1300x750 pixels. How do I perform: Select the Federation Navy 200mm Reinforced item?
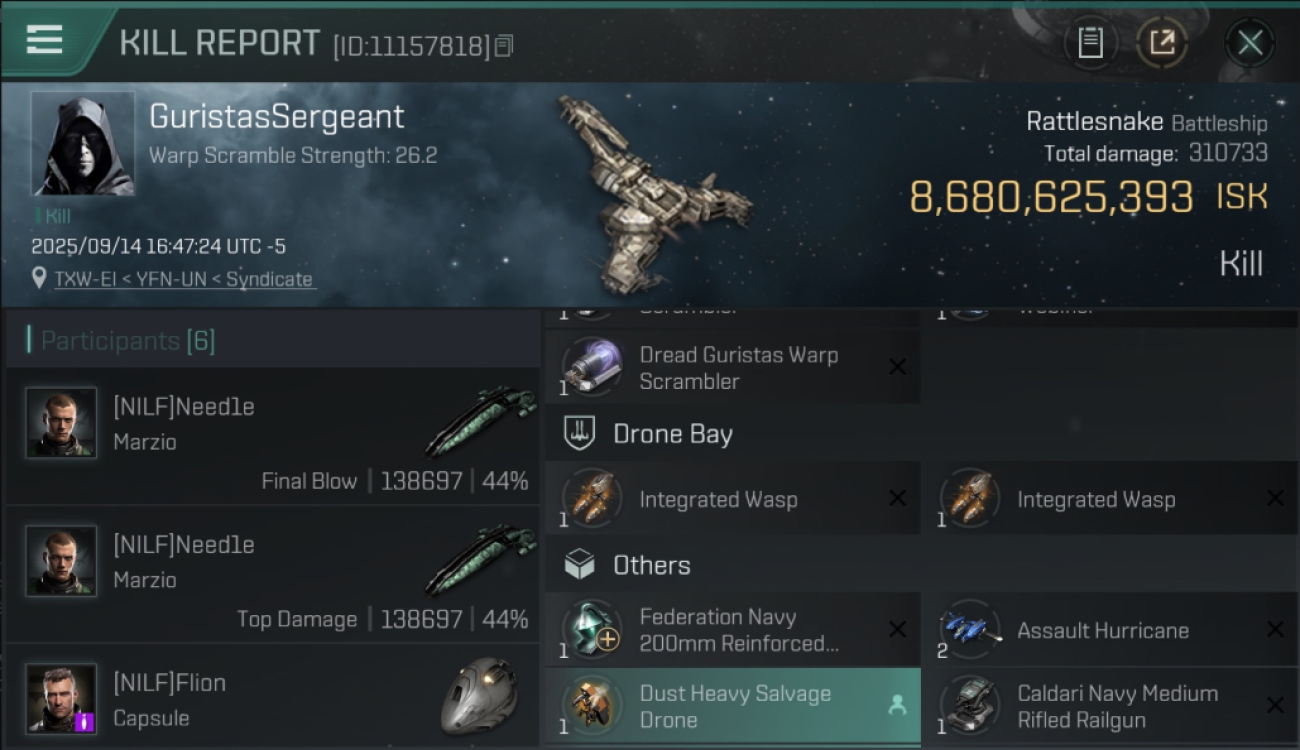click(738, 630)
